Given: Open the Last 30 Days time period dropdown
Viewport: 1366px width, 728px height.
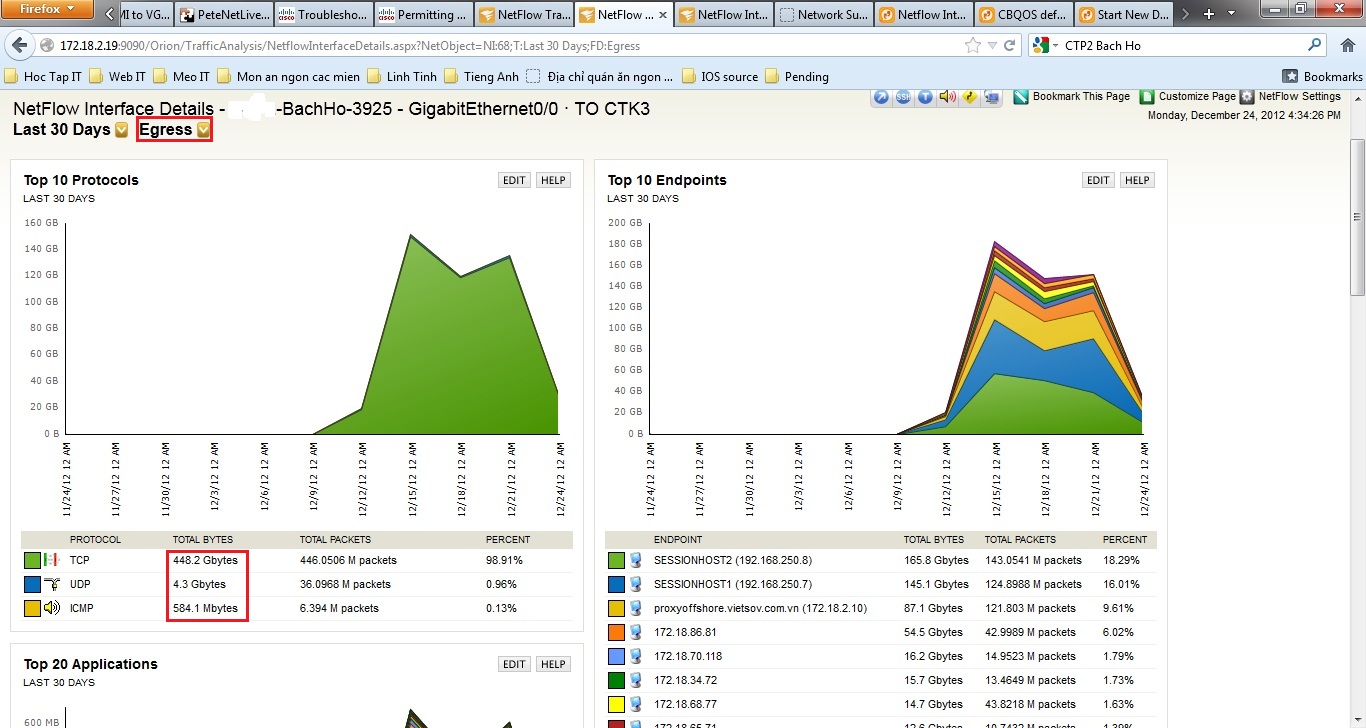Looking at the screenshot, I should [x=122, y=130].
